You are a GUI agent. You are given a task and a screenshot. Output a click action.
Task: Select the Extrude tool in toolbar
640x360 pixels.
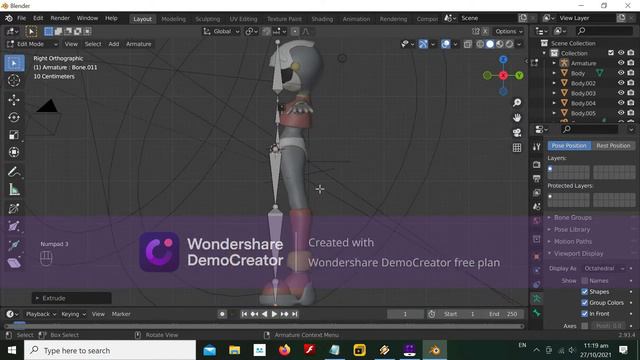click(14, 244)
